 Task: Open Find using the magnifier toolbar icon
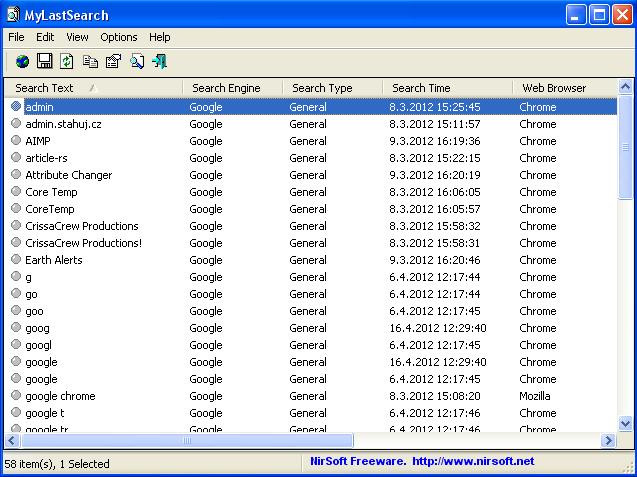point(137,62)
